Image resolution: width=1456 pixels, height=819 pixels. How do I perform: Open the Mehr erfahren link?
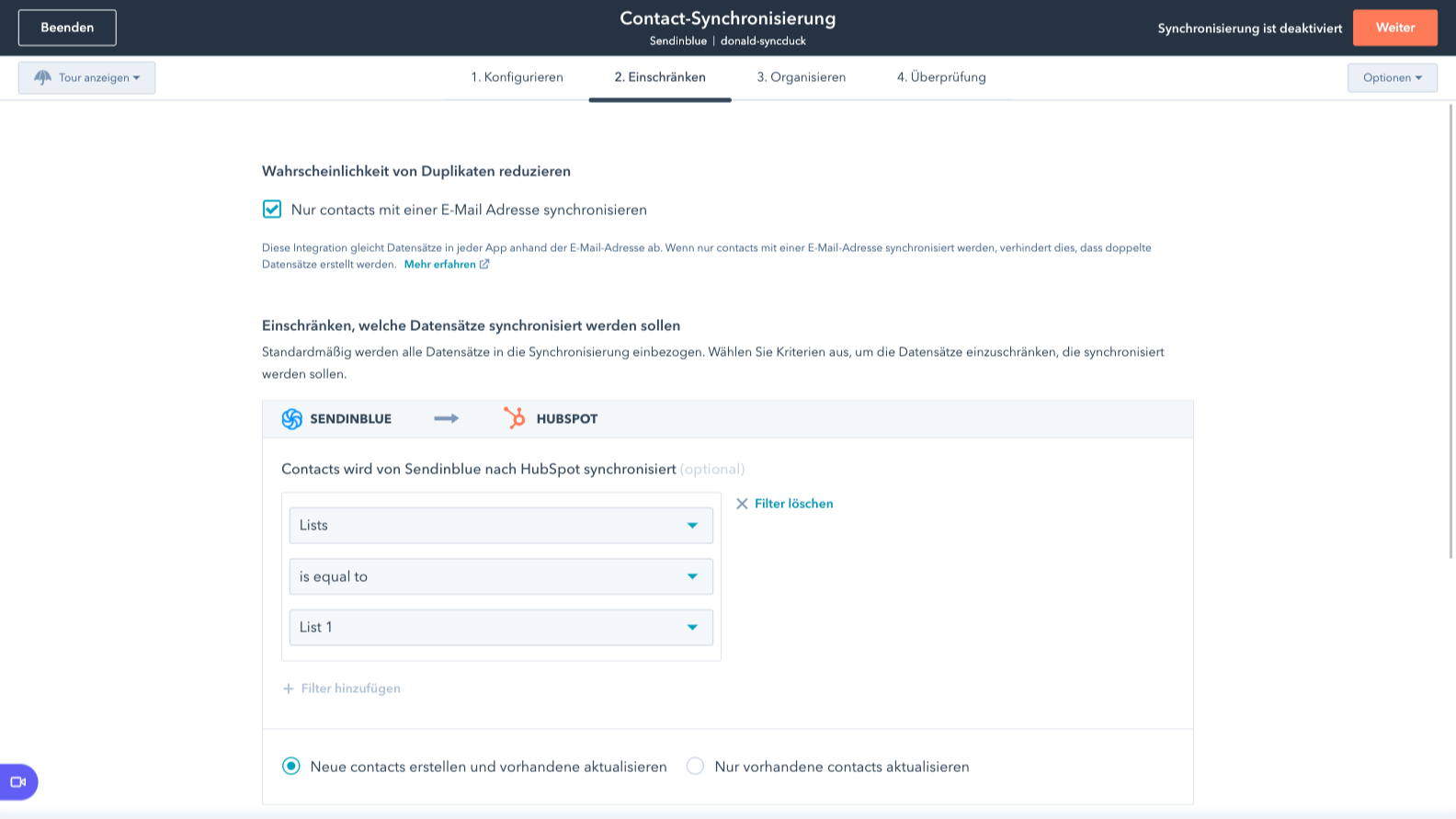point(440,264)
